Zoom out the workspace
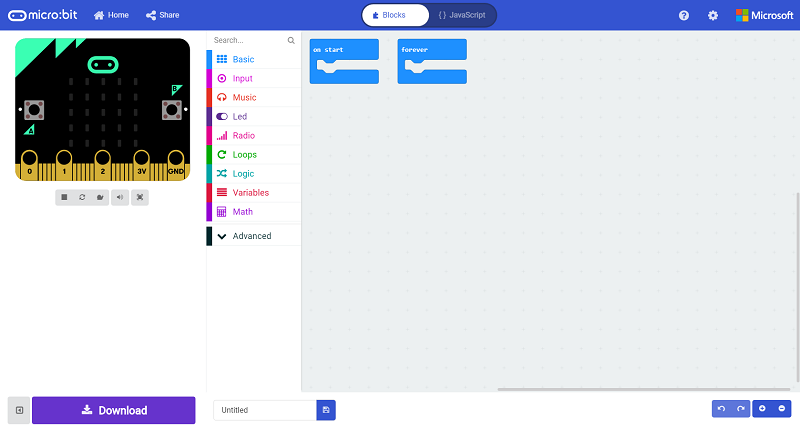 click(x=782, y=409)
